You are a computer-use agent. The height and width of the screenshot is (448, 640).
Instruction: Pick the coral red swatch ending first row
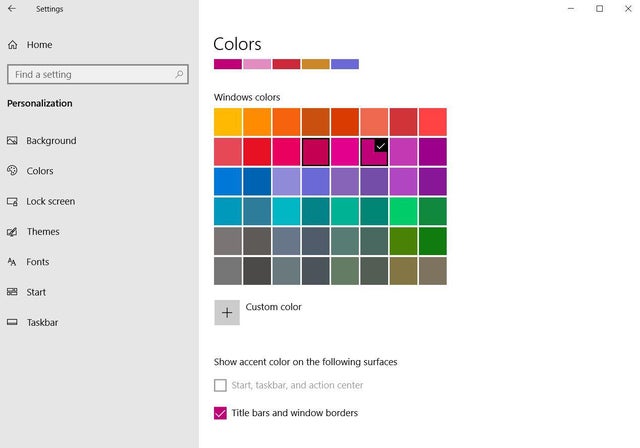click(x=433, y=122)
